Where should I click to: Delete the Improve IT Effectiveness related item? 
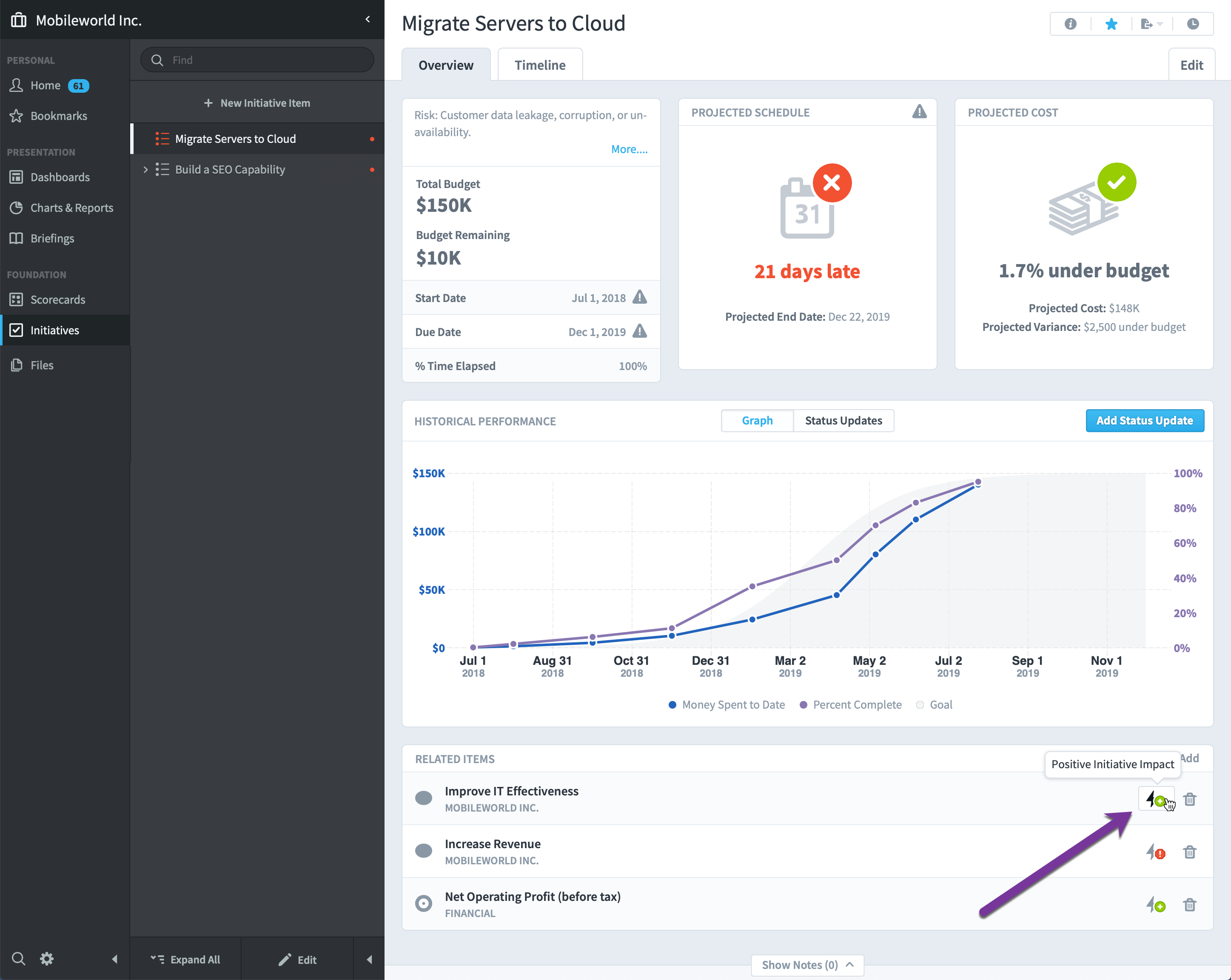click(1190, 799)
